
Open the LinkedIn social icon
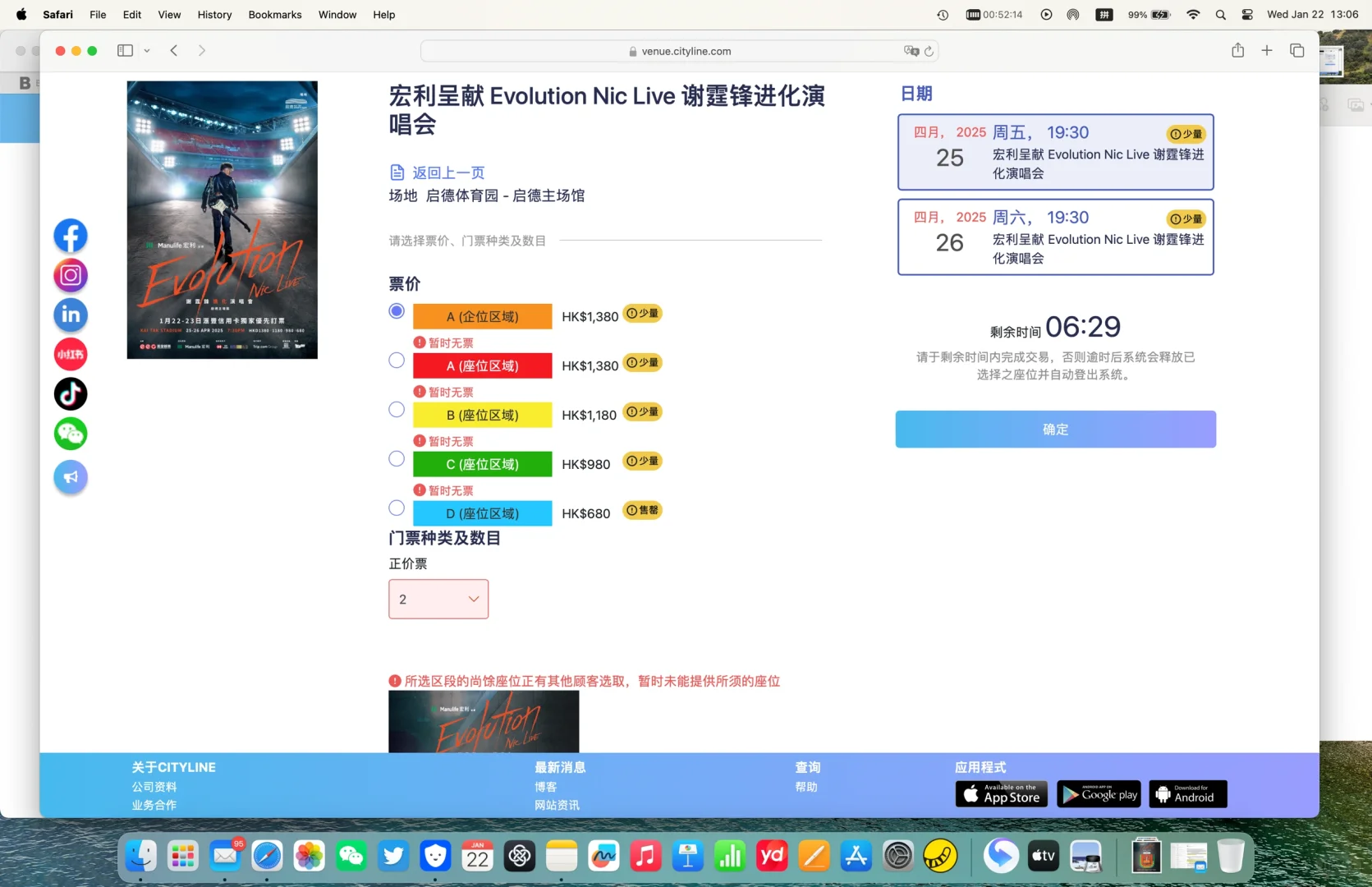click(71, 315)
